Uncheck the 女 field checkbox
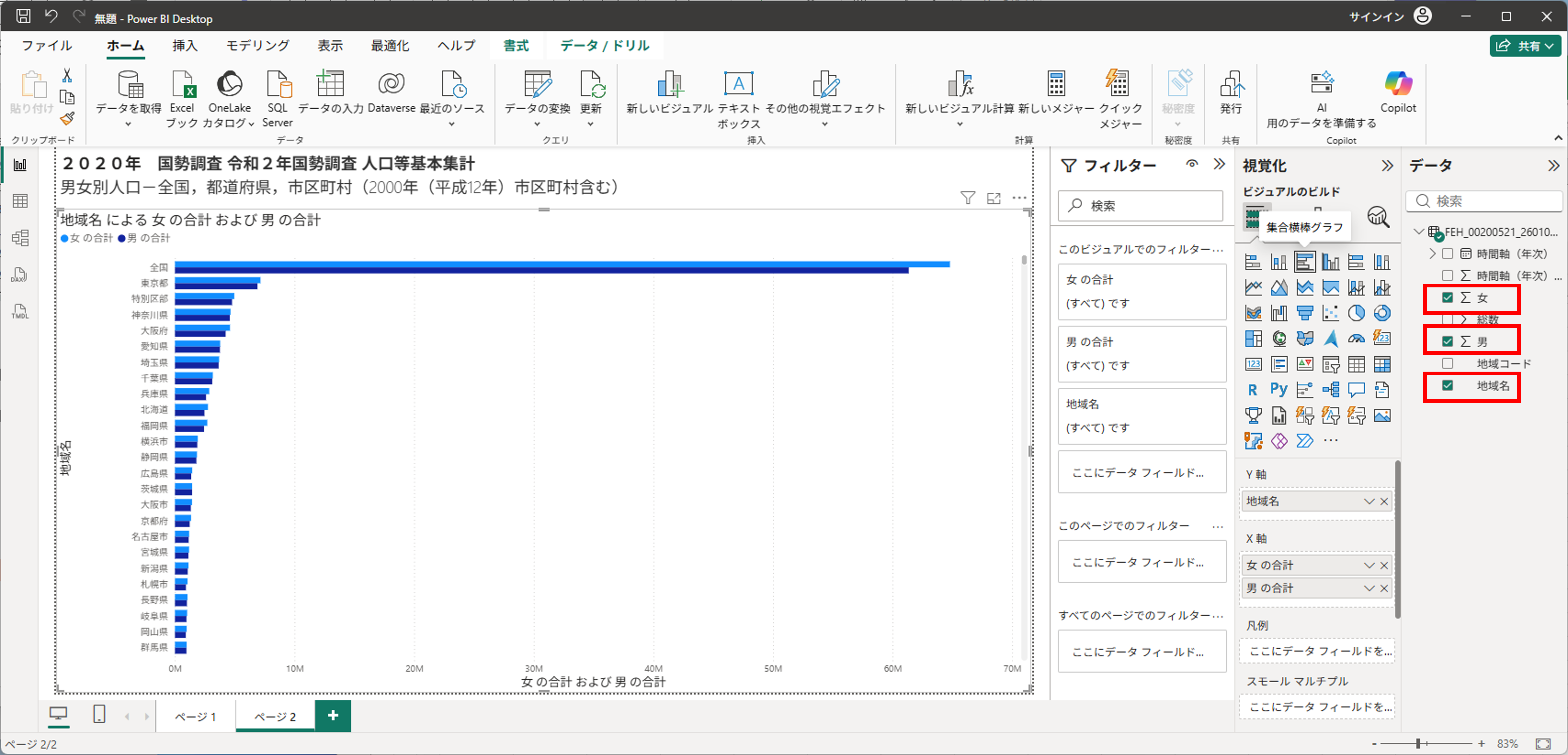This screenshot has width=1568, height=755. pos(1447,298)
